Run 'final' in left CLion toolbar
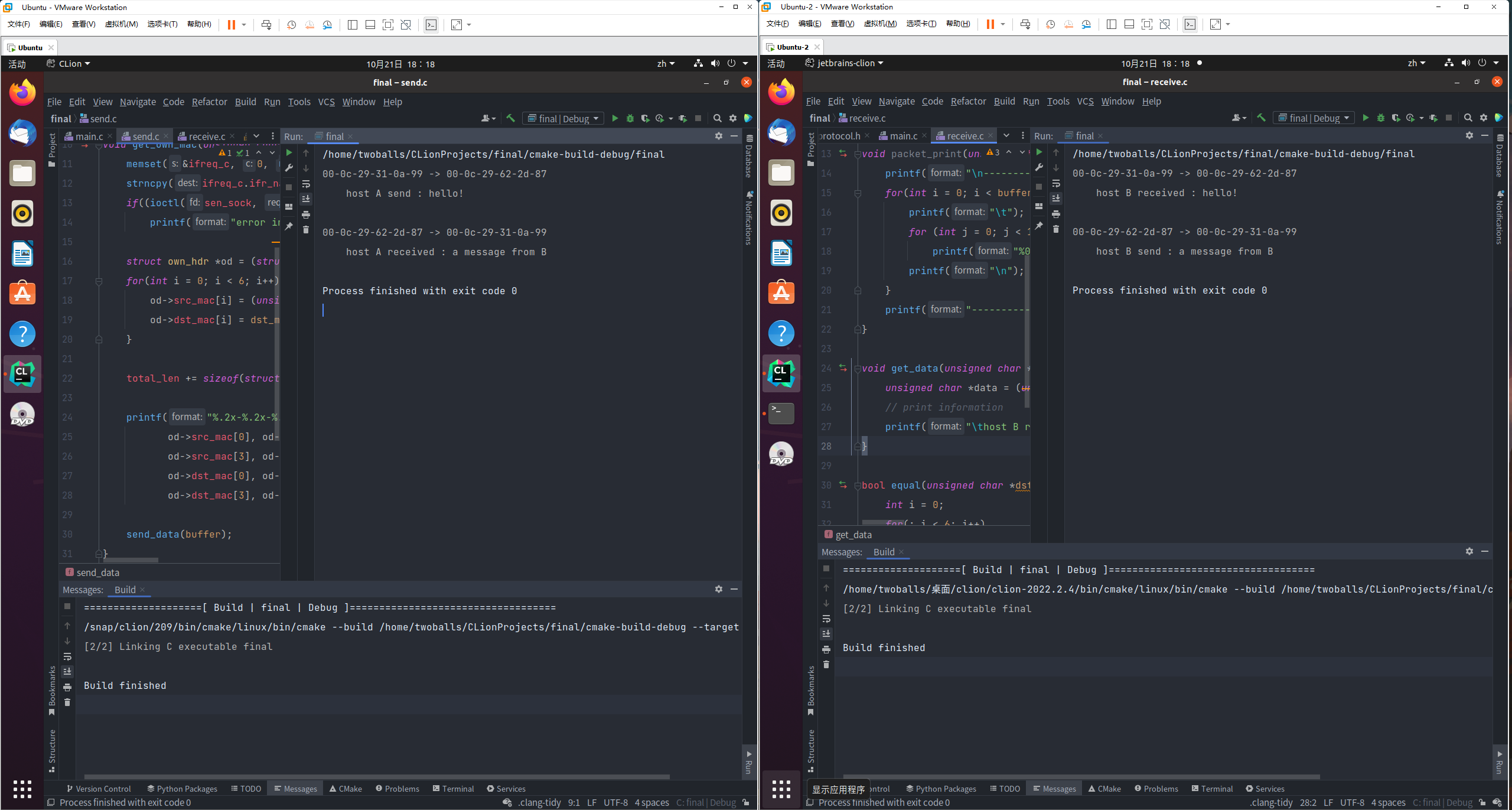 [615, 119]
